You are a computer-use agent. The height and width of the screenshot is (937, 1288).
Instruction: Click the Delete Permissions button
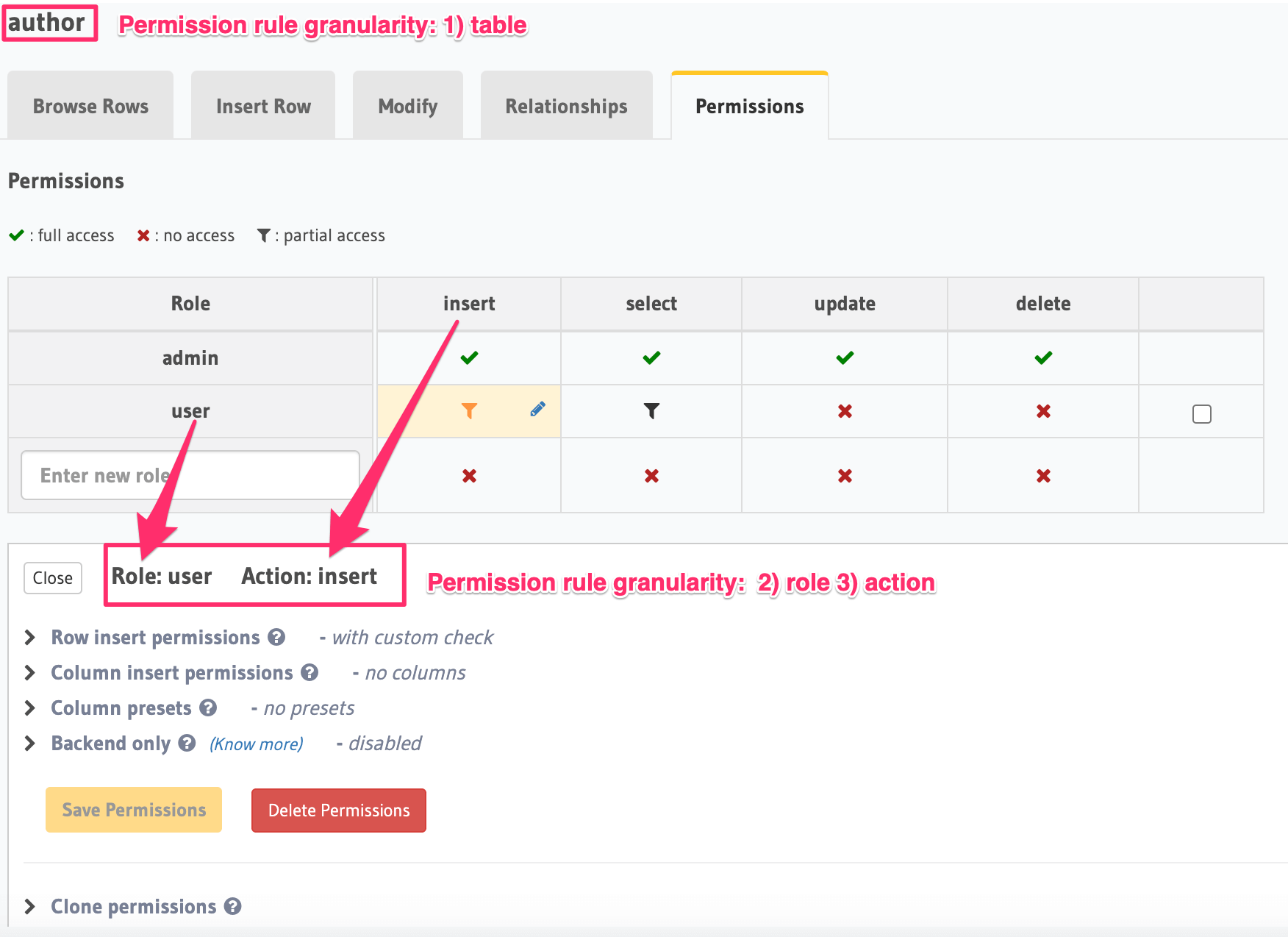click(339, 810)
